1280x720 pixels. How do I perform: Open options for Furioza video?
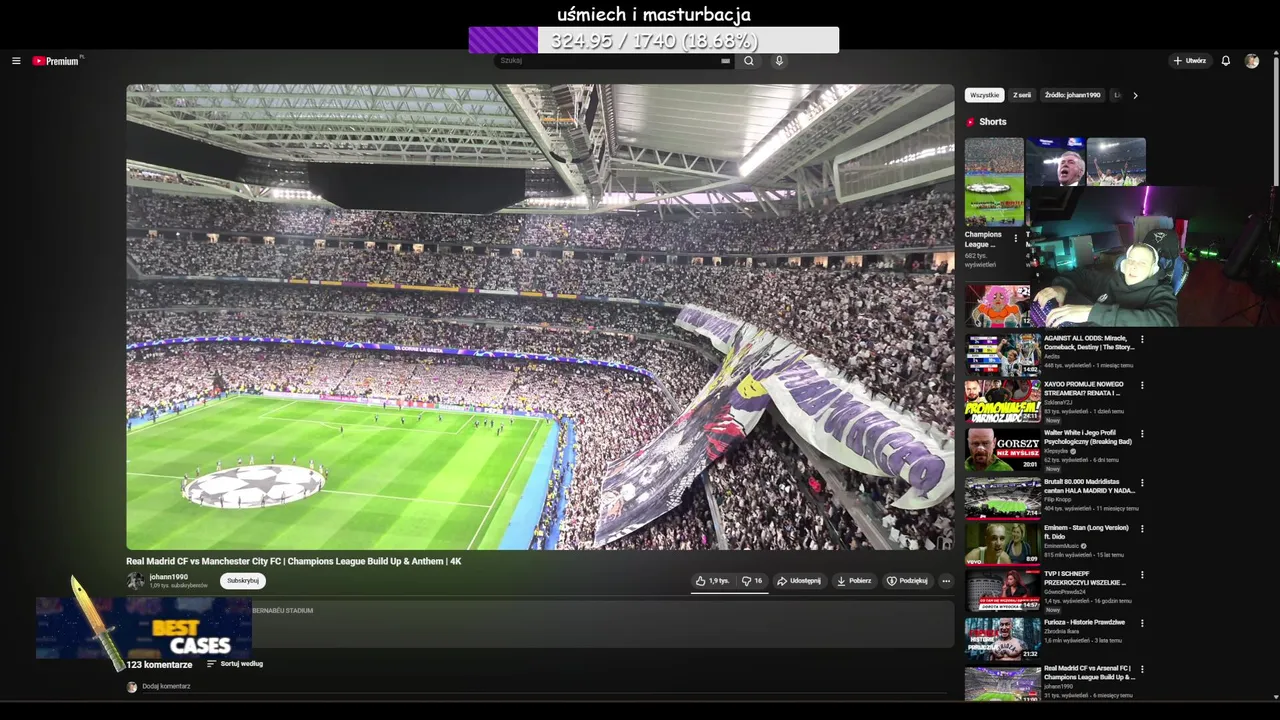[1142, 622]
